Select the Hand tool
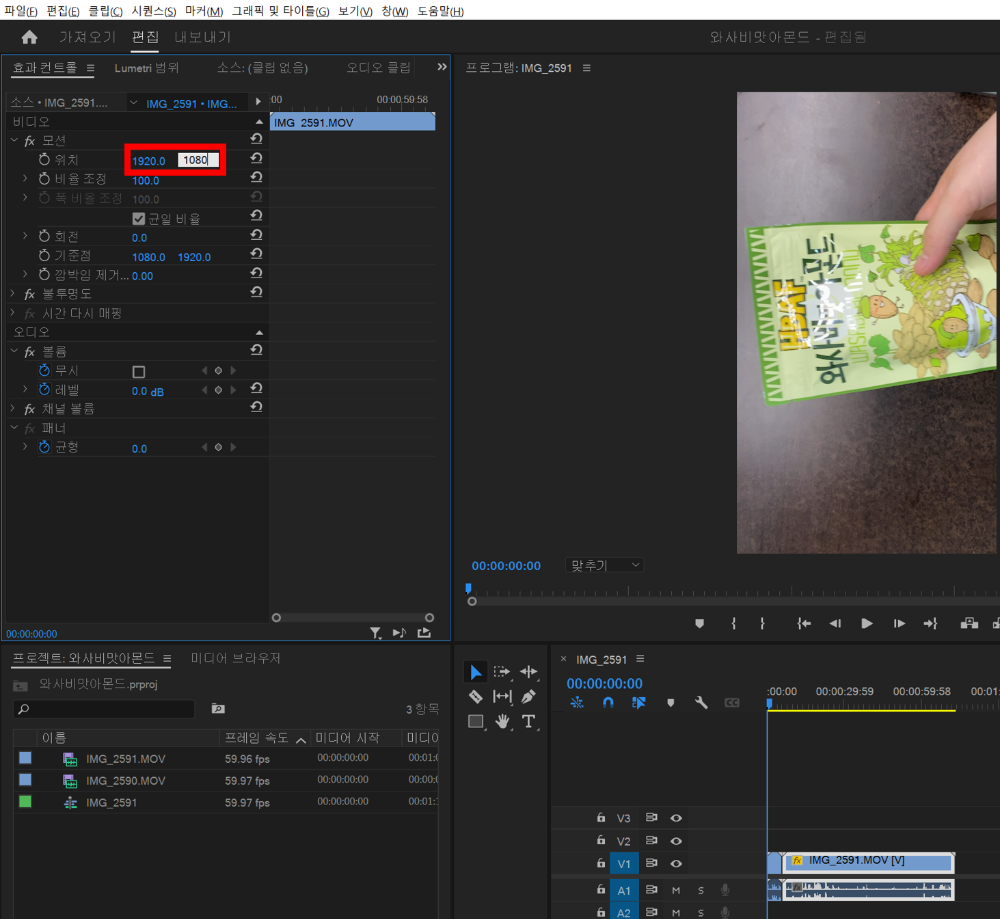This screenshot has height=919, width=1000. [x=503, y=721]
